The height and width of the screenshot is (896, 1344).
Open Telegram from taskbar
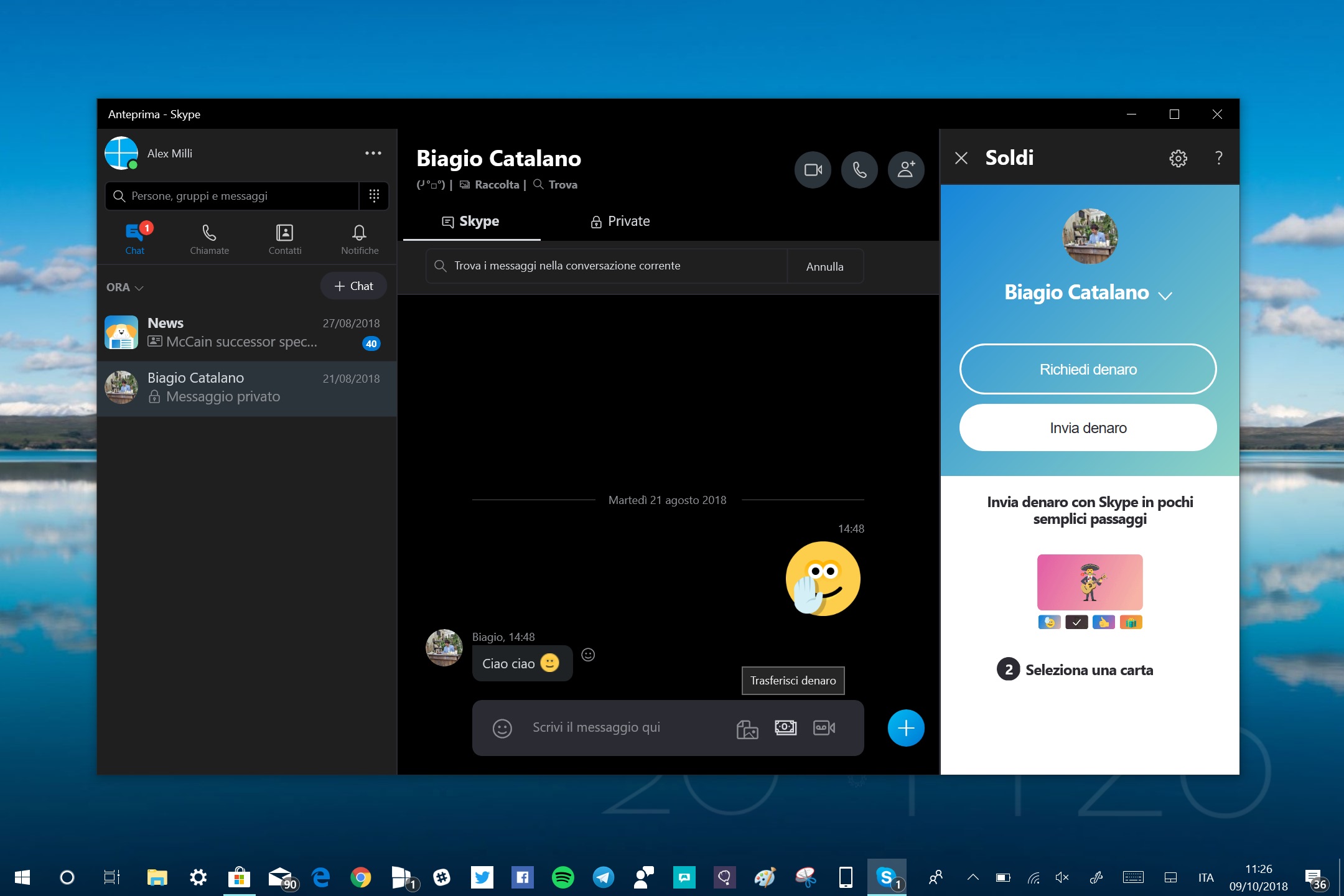click(604, 877)
